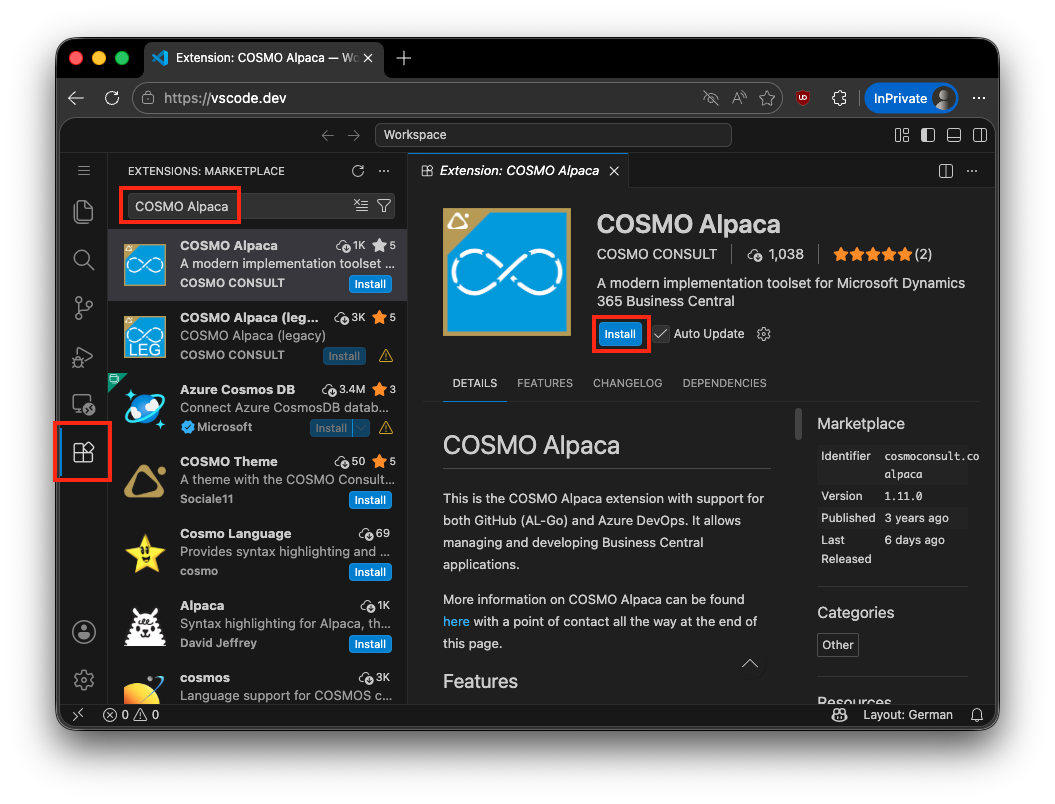Install the COSMO Theme extension
The image size is (1055, 804).
[x=370, y=500]
